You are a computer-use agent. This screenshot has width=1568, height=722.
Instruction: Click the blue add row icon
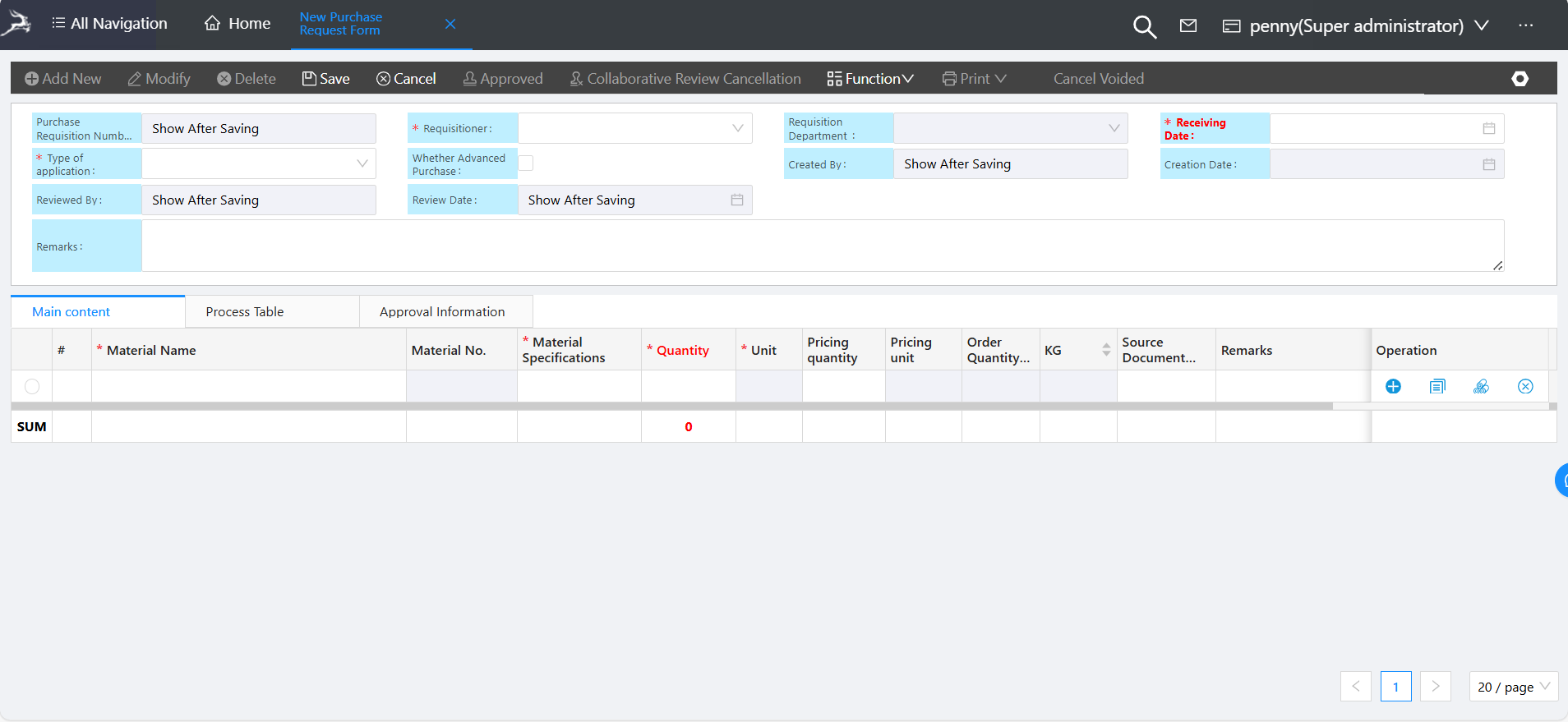[x=1393, y=386]
